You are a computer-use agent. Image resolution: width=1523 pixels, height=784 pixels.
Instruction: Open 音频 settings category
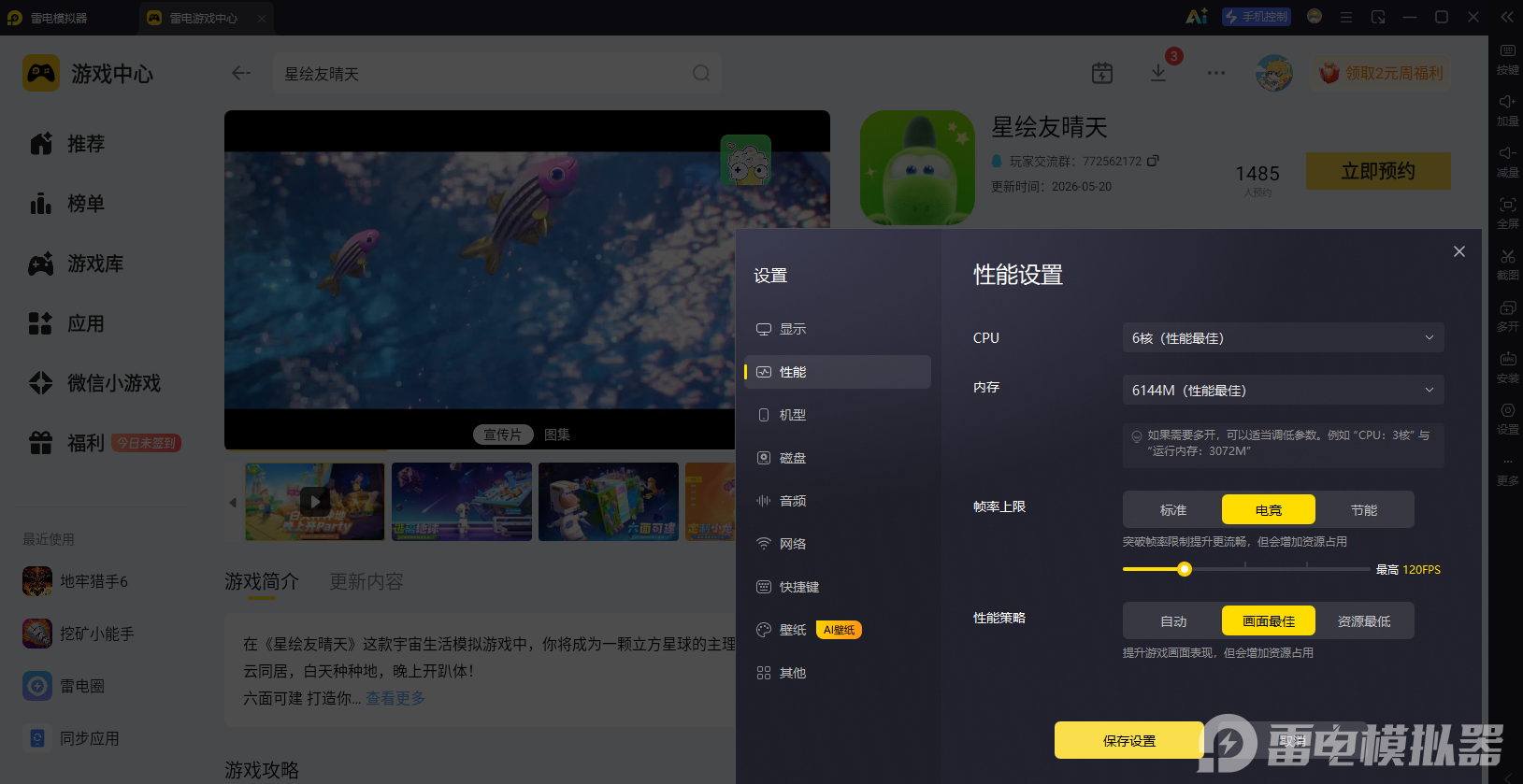(x=838, y=501)
